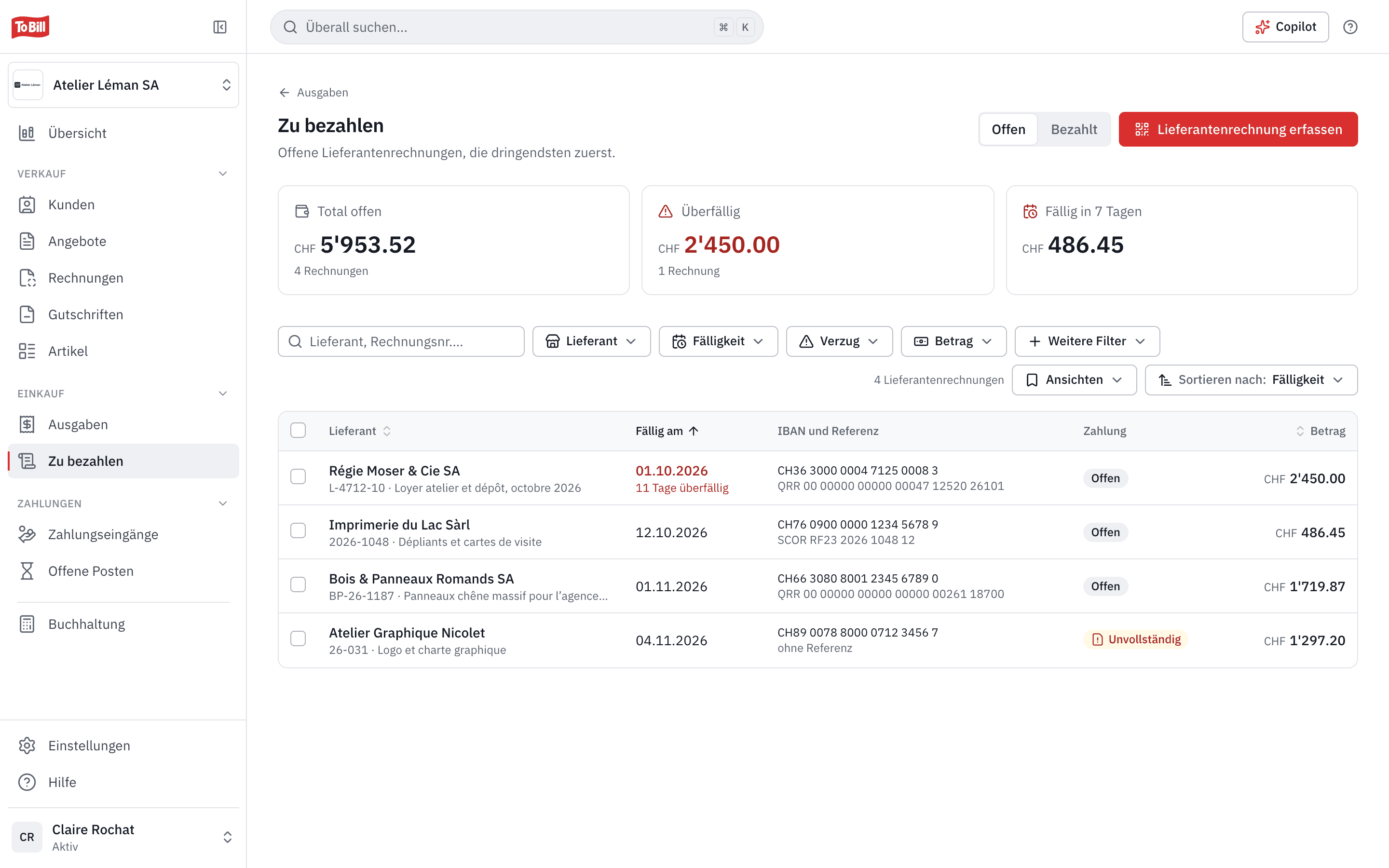Switch to the Bezahlt tab
This screenshot has height=868, width=1389.
(x=1073, y=129)
